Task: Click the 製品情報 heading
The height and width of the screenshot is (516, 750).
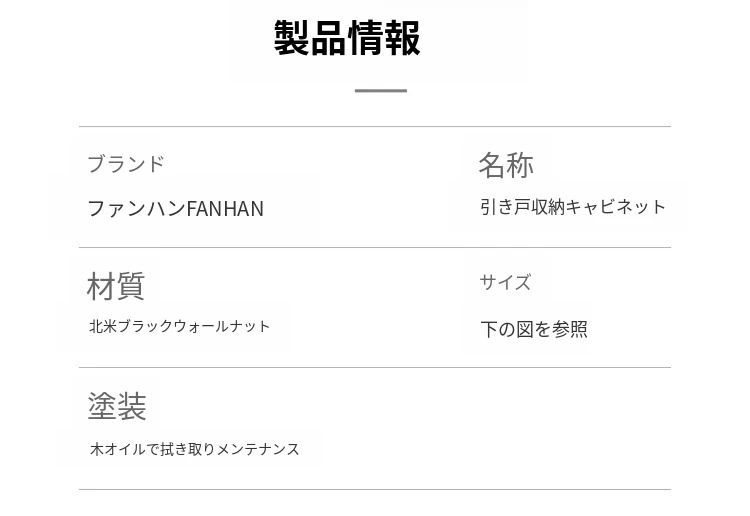Action: [347, 38]
